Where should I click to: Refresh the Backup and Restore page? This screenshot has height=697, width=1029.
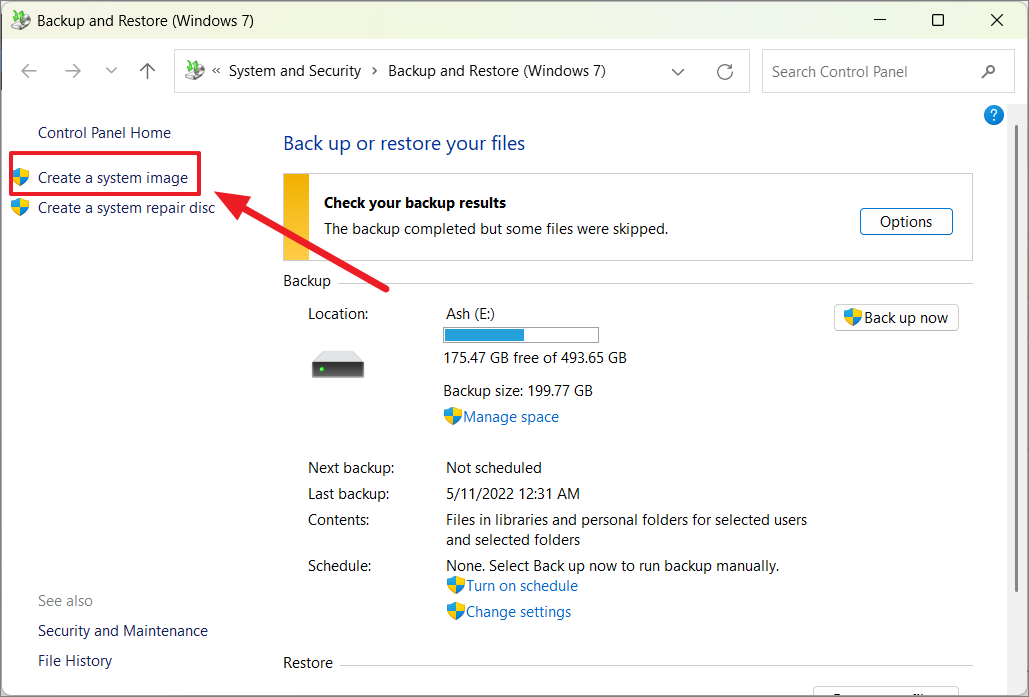coord(724,72)
